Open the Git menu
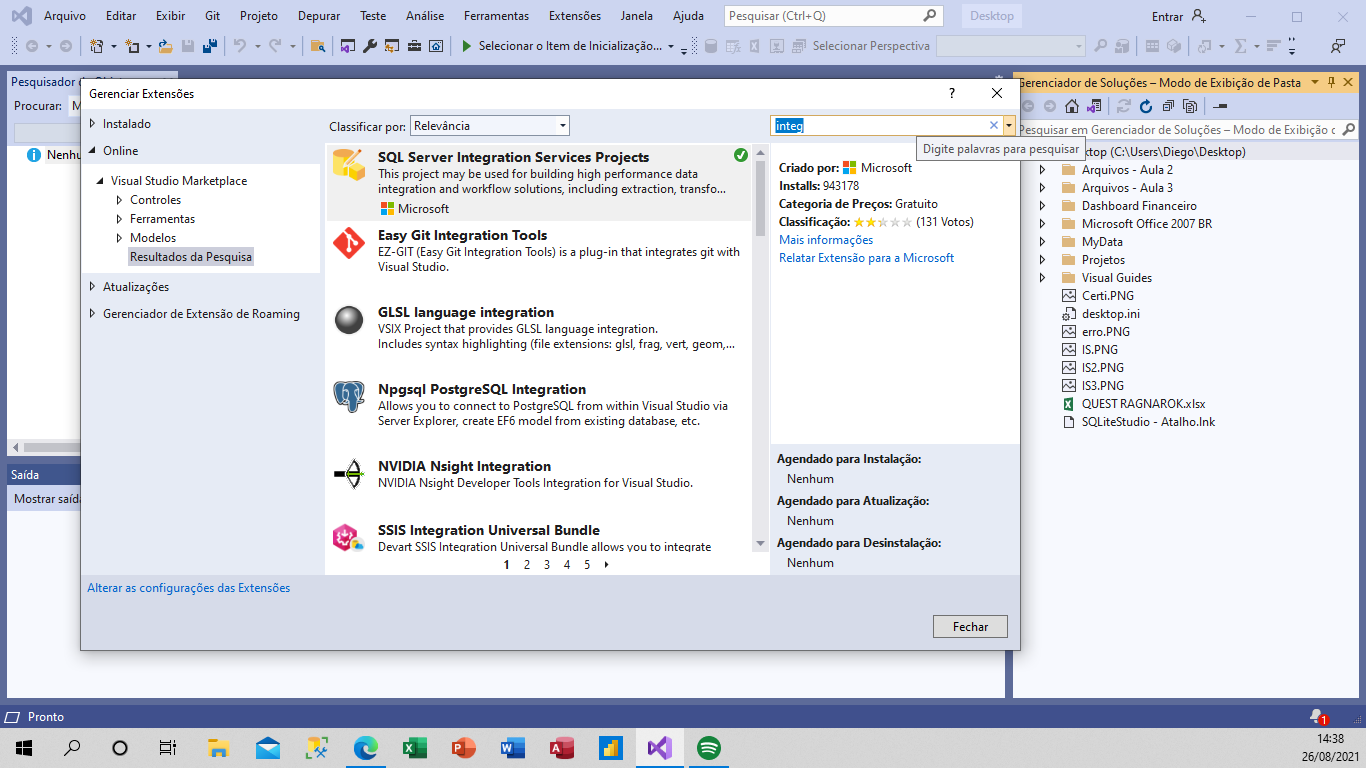 tap(212, 16)
